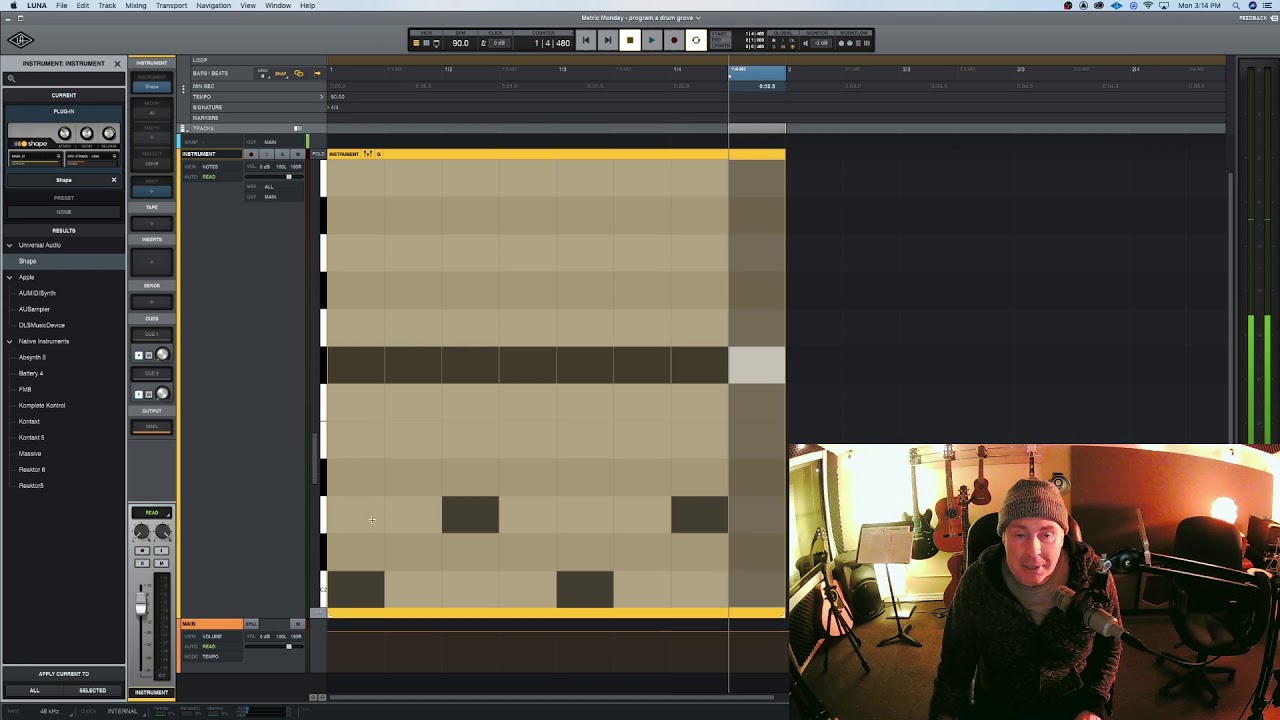The width and height of the screenshot is (1280, 720).
Task: Select Battery 4 from the results
Action: [31, 373]
